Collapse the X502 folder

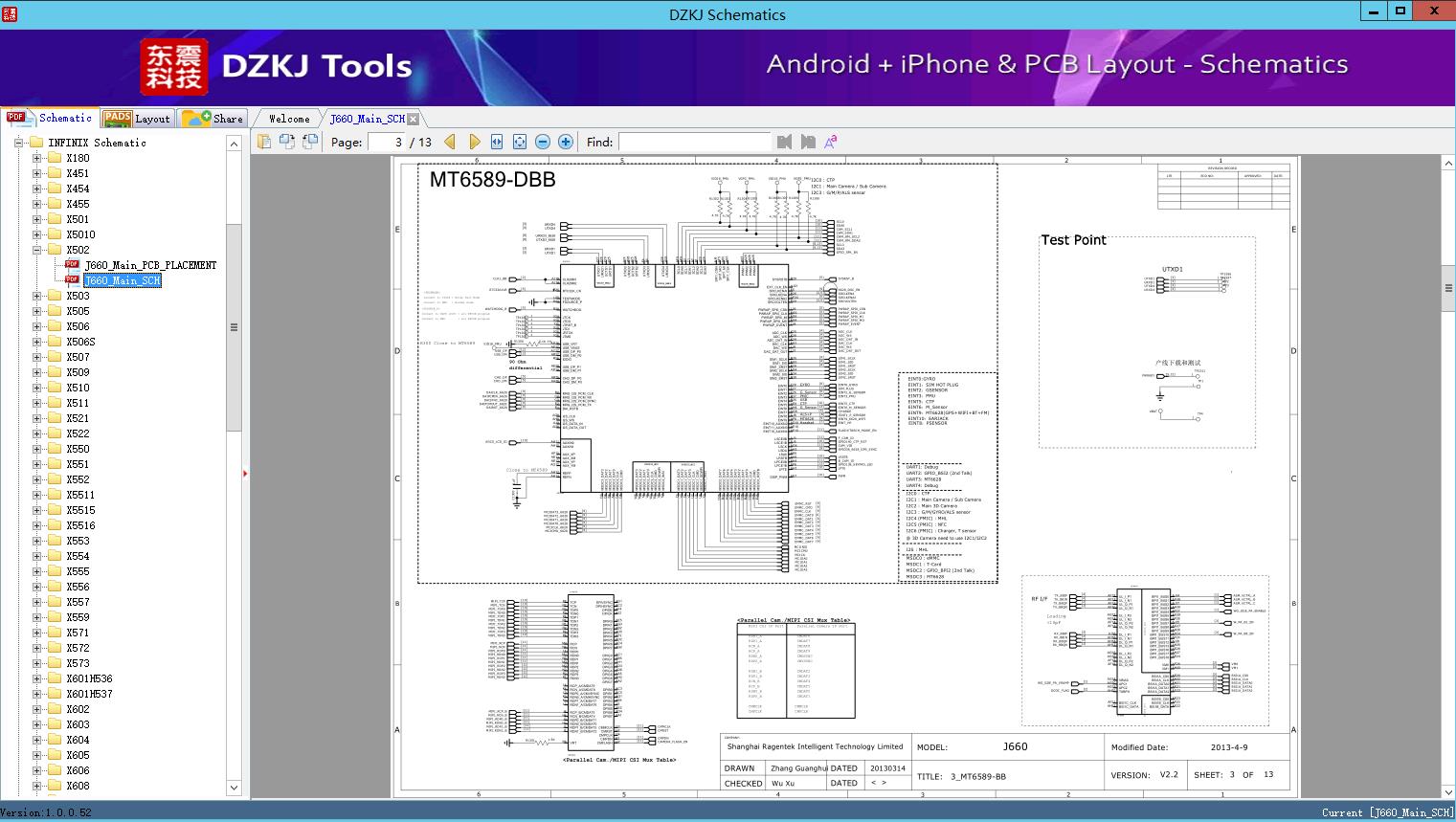(x=37, y=250)
